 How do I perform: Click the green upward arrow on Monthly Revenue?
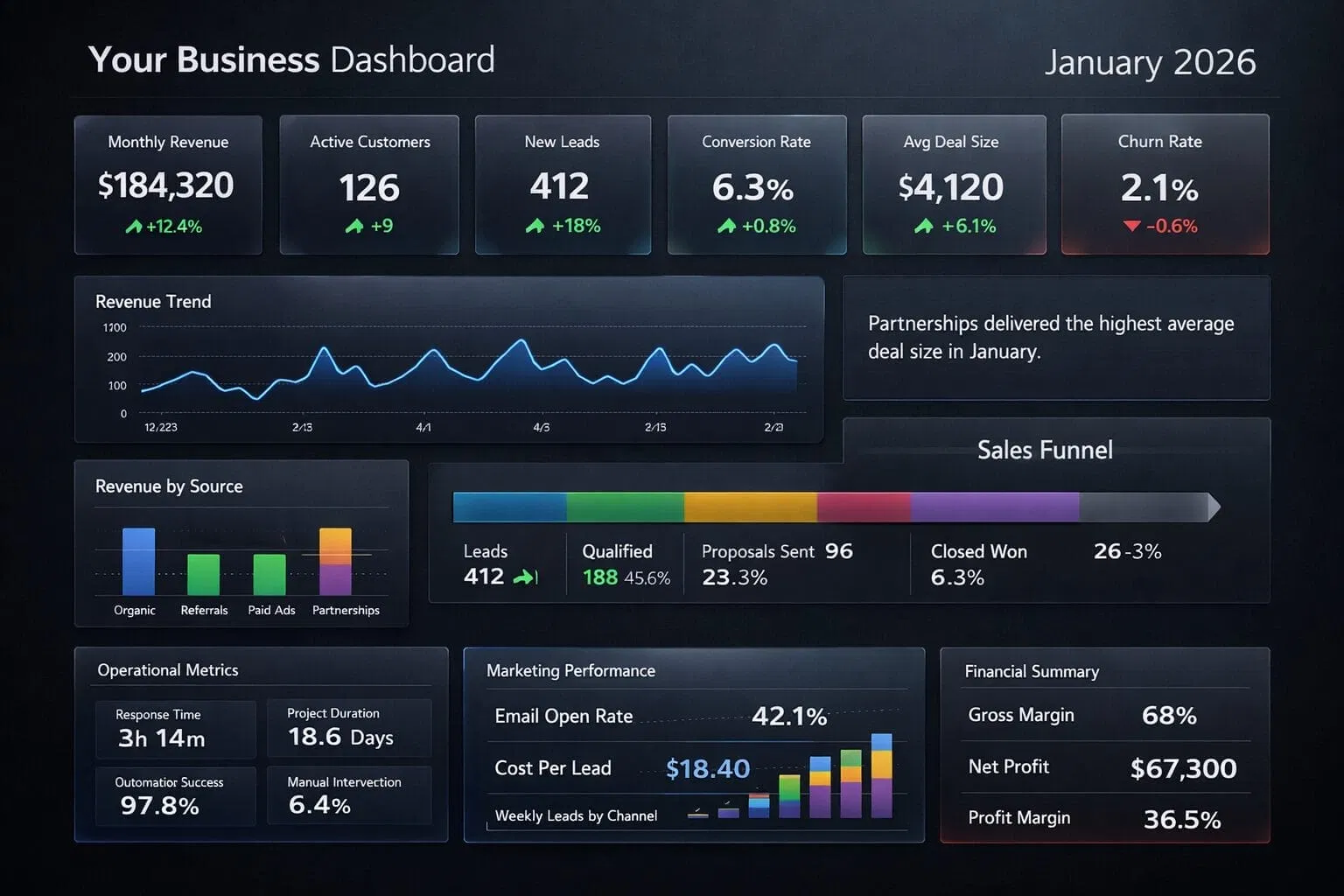click(131, 227)
